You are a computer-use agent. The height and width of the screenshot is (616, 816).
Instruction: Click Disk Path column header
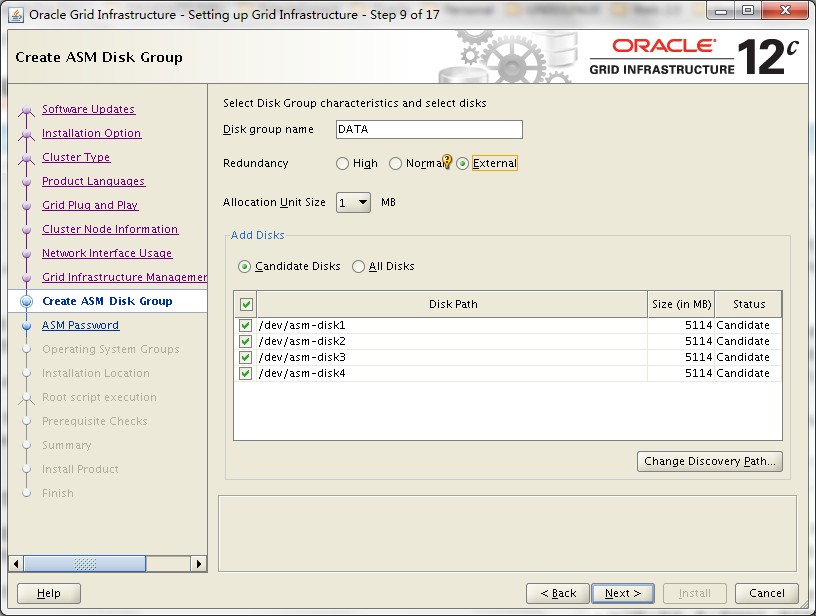[x=453, y=304]
